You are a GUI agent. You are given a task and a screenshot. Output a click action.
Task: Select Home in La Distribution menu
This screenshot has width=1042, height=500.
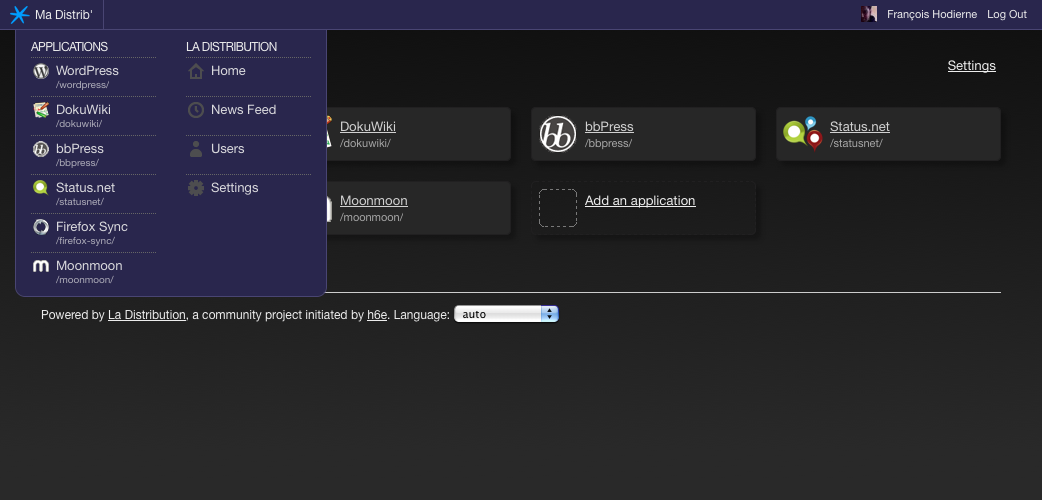coord(228,71)
